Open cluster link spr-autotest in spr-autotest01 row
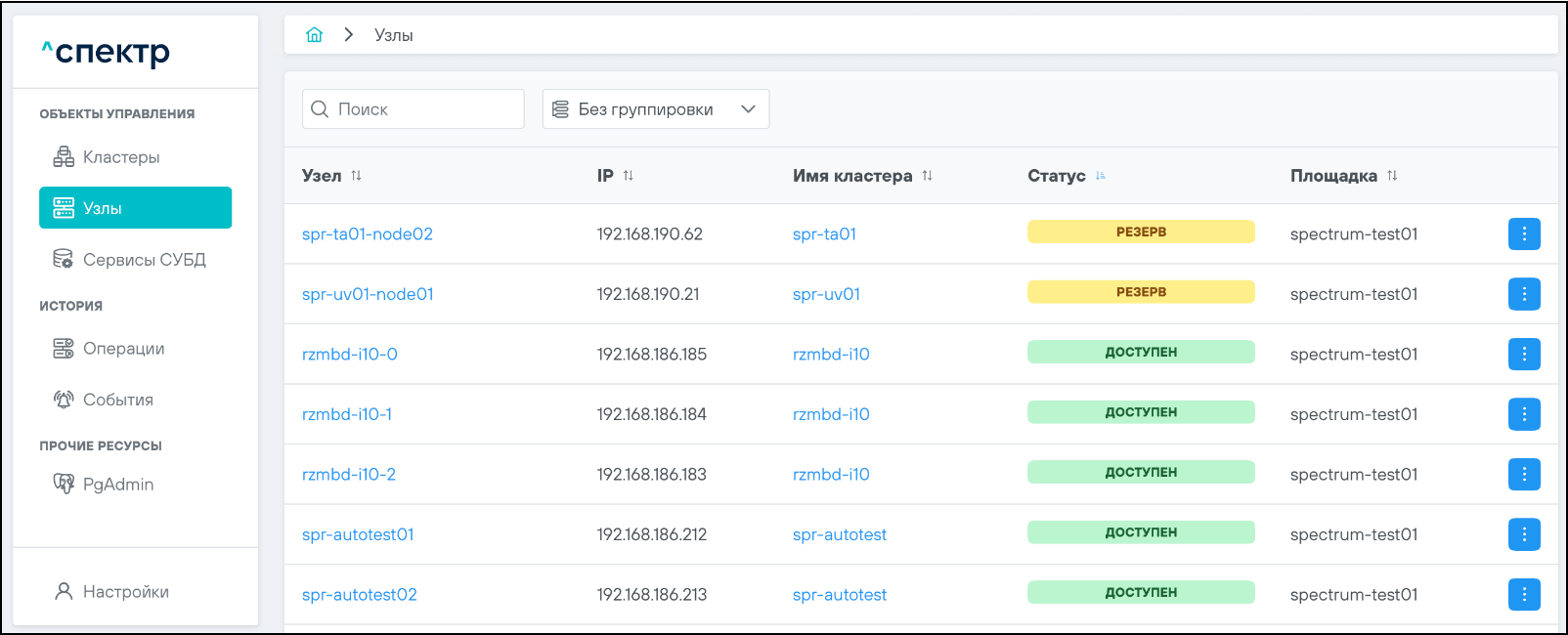This screenshot has height=635, width=1568. 840,534
